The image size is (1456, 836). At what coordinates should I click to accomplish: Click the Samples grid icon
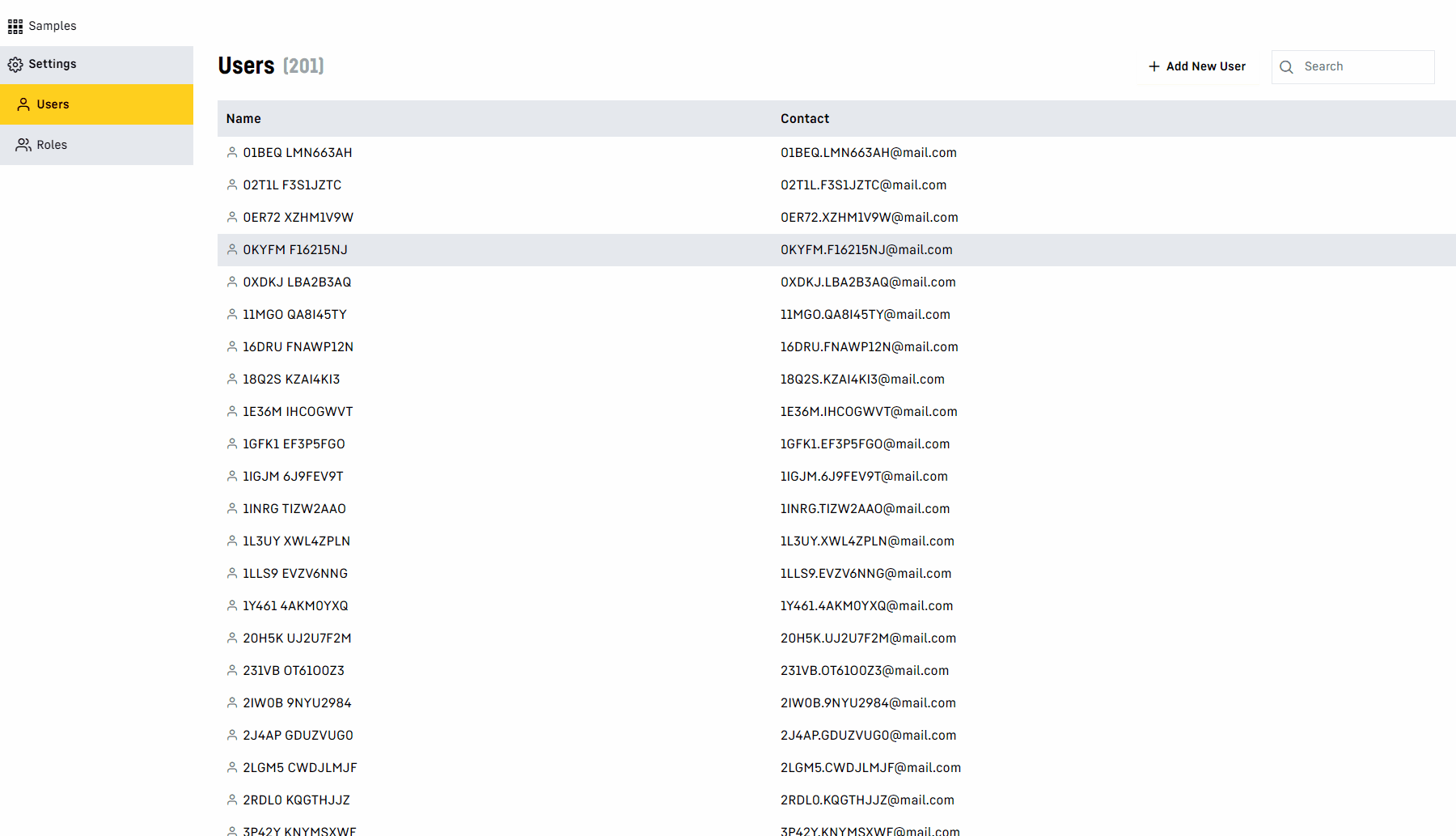(15, 27)
